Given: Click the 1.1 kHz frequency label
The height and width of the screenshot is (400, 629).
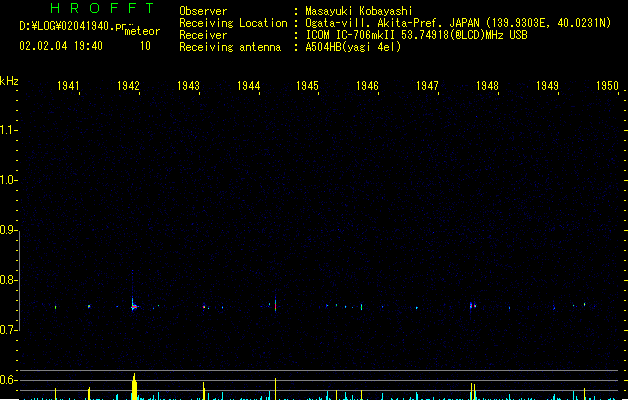Looking at the screenshot, I should (x=7, y=130).
